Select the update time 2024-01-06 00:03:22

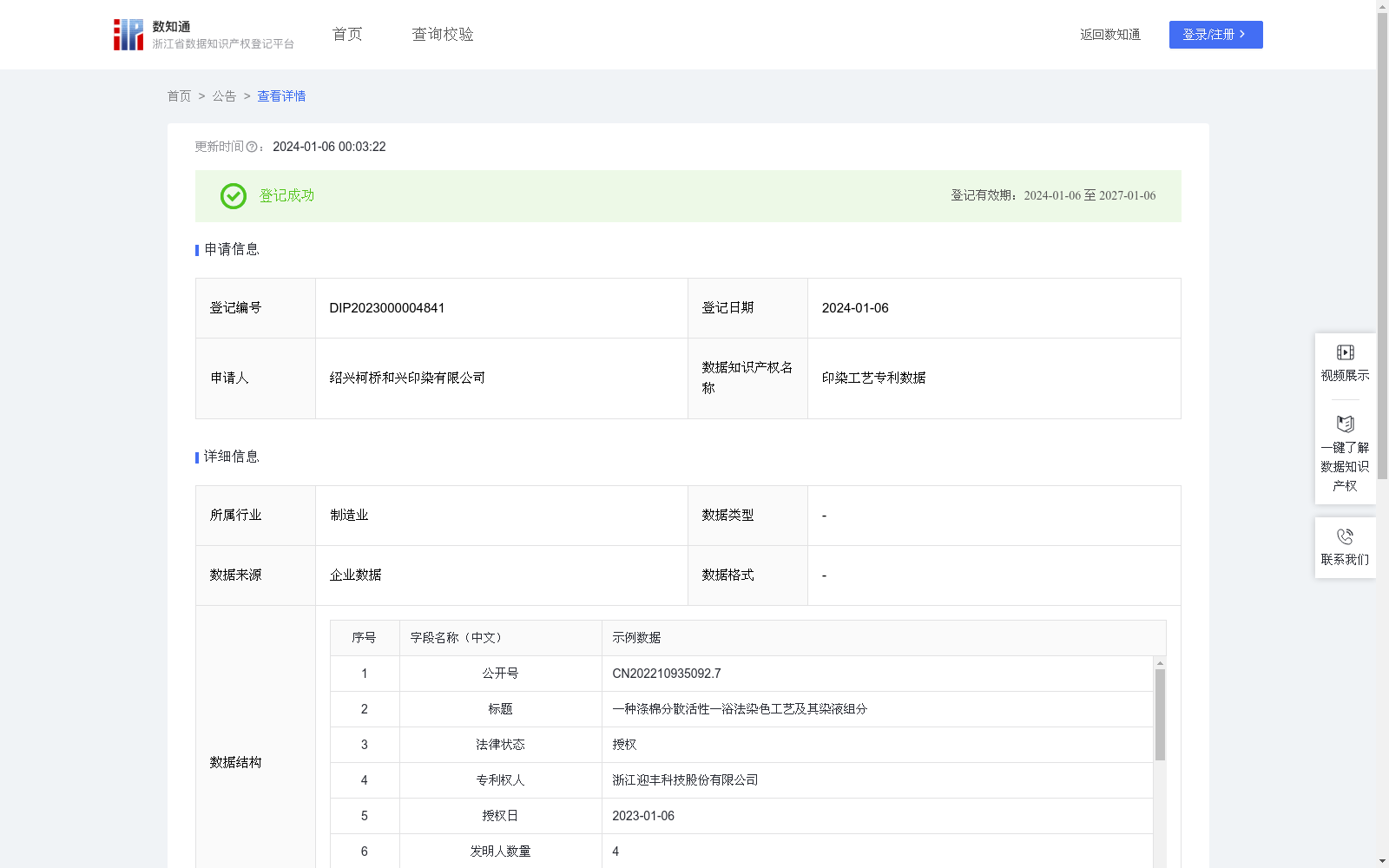329,148
